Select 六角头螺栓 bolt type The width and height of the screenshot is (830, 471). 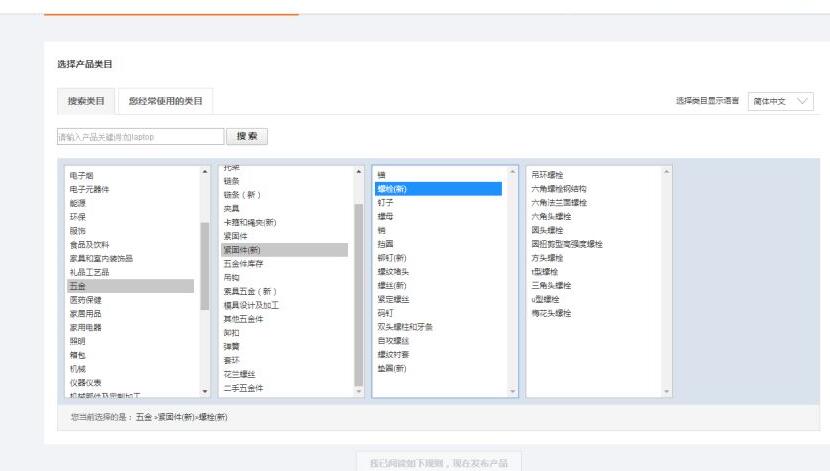[x=551, y=216]
